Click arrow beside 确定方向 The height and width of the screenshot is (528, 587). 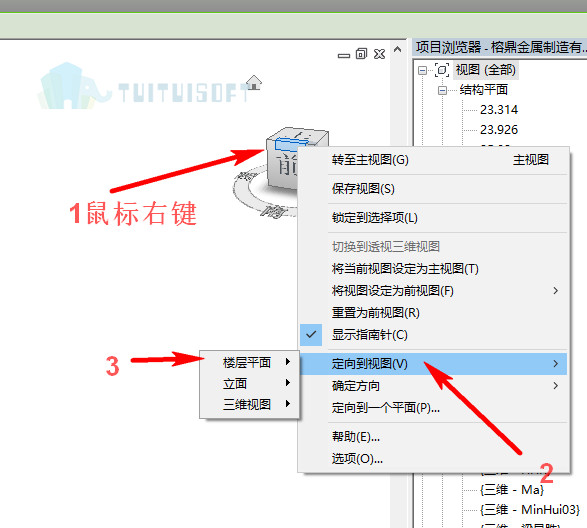tap(556, 386)
